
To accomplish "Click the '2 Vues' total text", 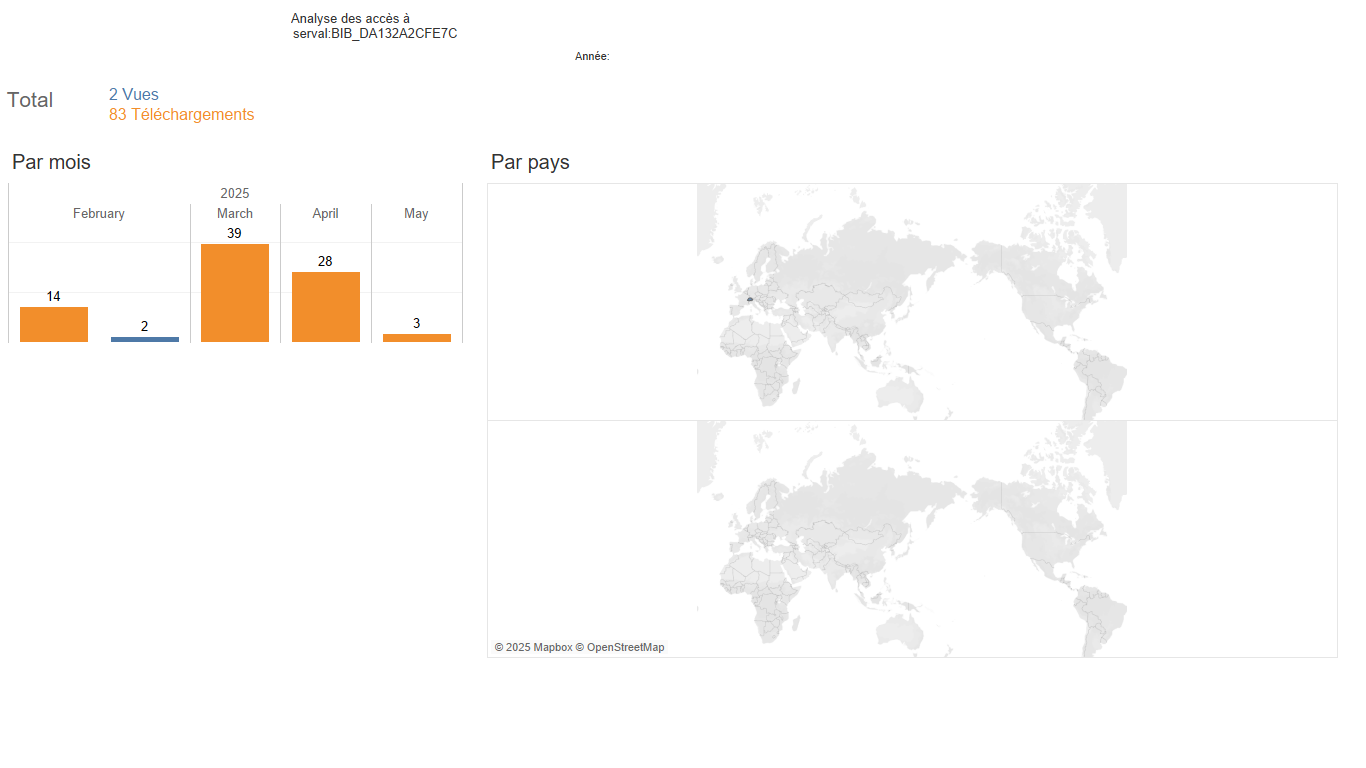I will (134, 95).
